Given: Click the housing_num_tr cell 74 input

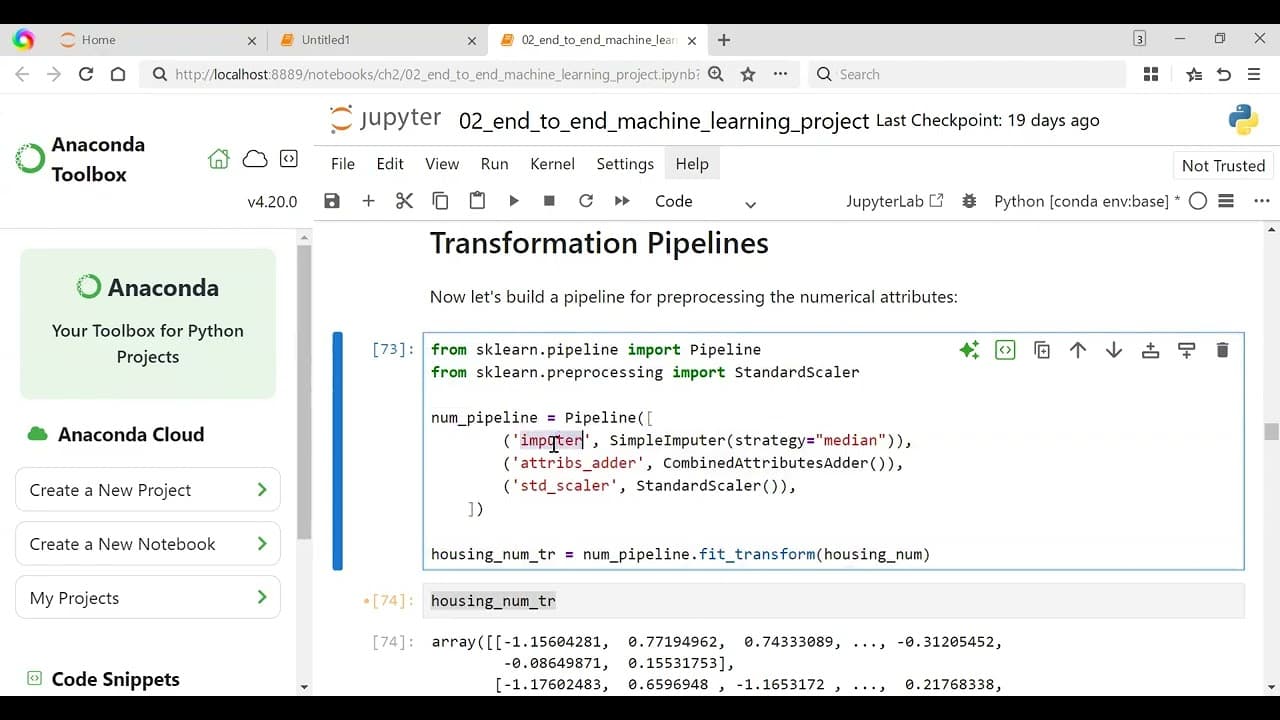Looking at the screenshot, I should [833, 601].
